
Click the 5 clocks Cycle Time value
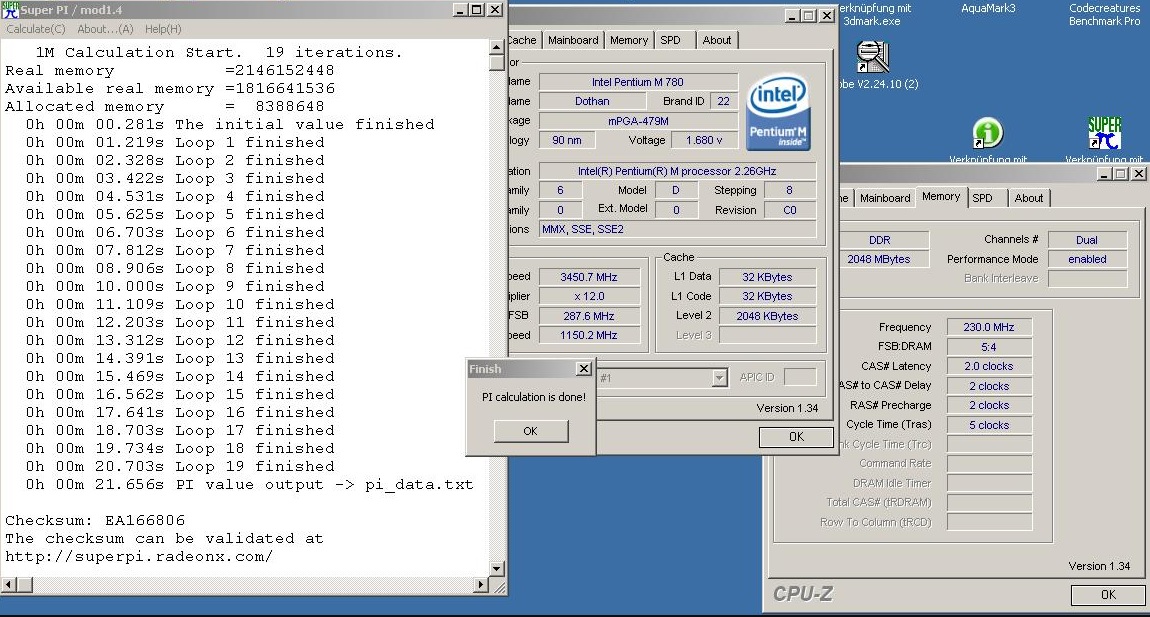coord(989,426)
